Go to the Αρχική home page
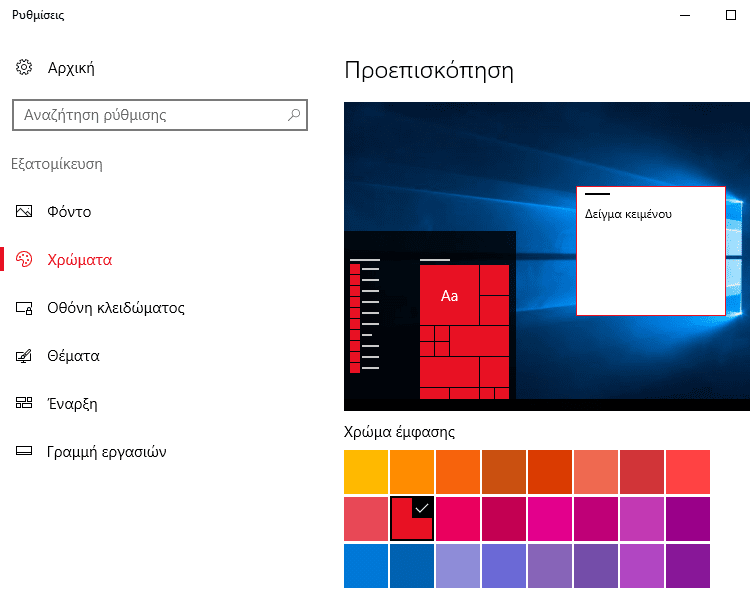Viewport: 750px width, 590px height. [x=71, y=68]
